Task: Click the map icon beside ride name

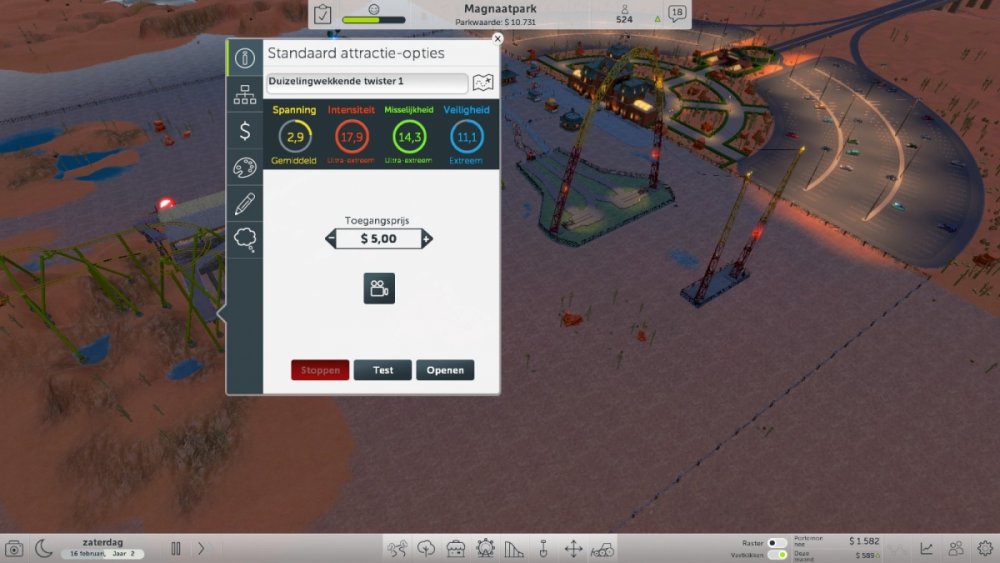Action: [484, 83]
